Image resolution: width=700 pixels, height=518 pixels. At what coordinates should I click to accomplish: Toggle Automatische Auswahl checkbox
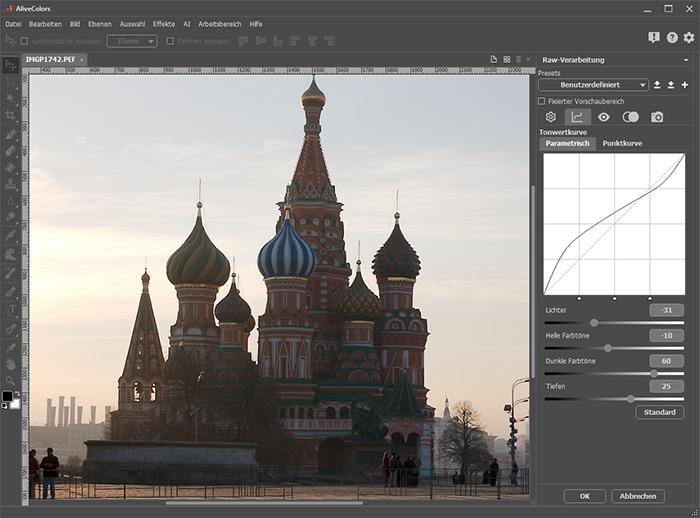[x=25, y=41]
